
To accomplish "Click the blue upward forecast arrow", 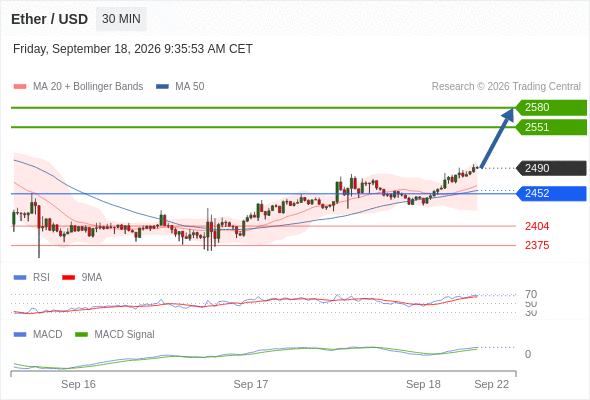I will [x=497, y=138].
